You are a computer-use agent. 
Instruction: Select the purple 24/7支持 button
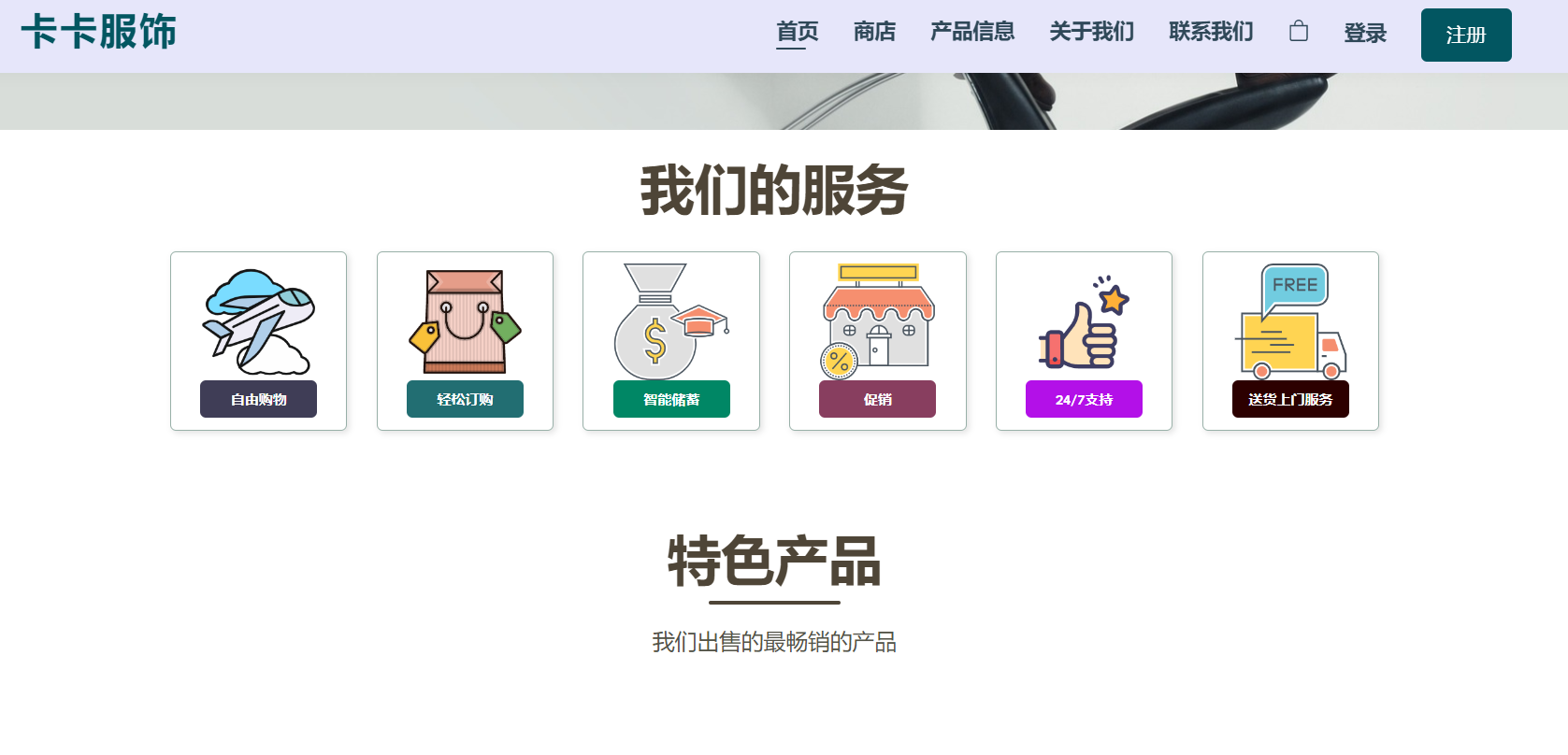point(1084,399)
